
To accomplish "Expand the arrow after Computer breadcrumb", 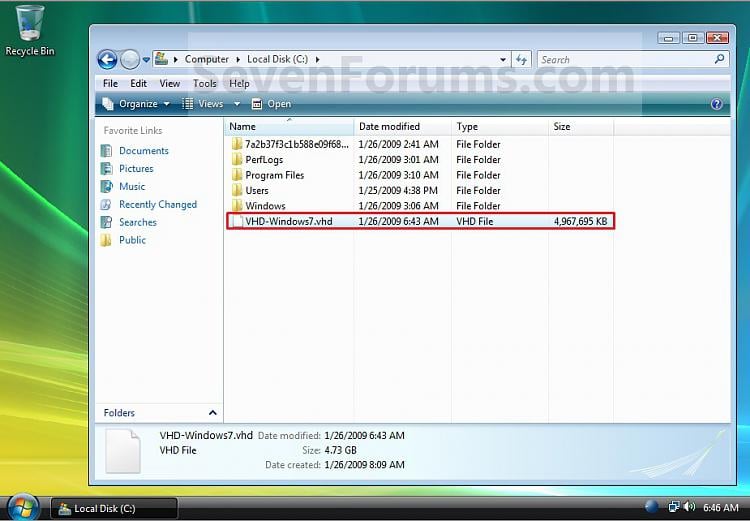I will [x=238, y=59].
